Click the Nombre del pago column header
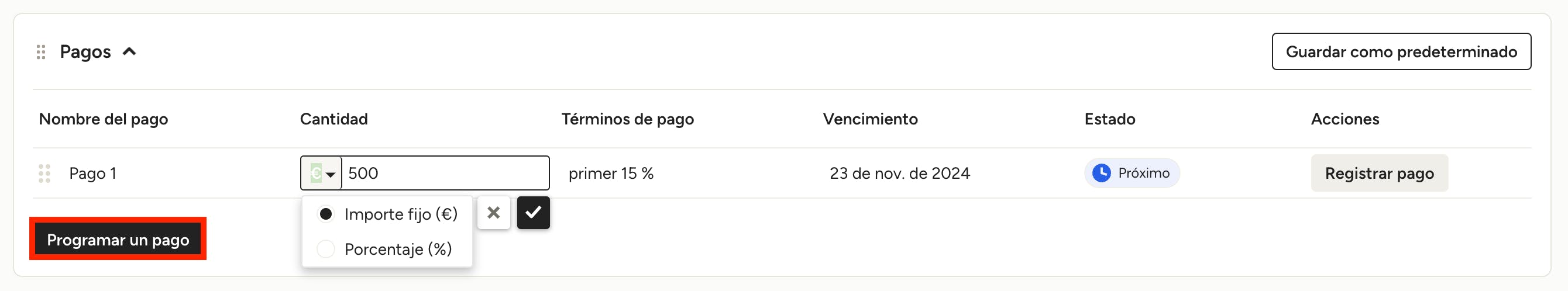This screenshot has width=1568, height=291. (104, 119)
